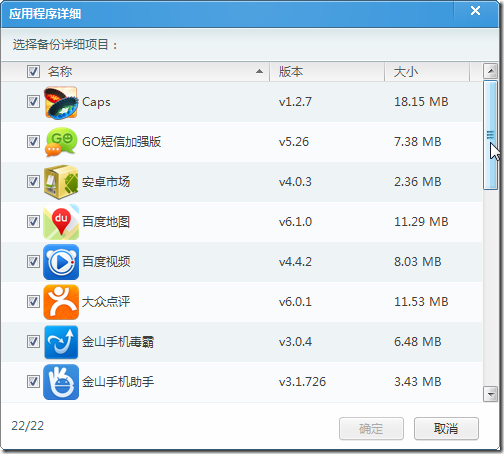The width and height of the screenshot is (504, 454).
Task: Click version v3.0.4 cell
Action: click(295, 342)
